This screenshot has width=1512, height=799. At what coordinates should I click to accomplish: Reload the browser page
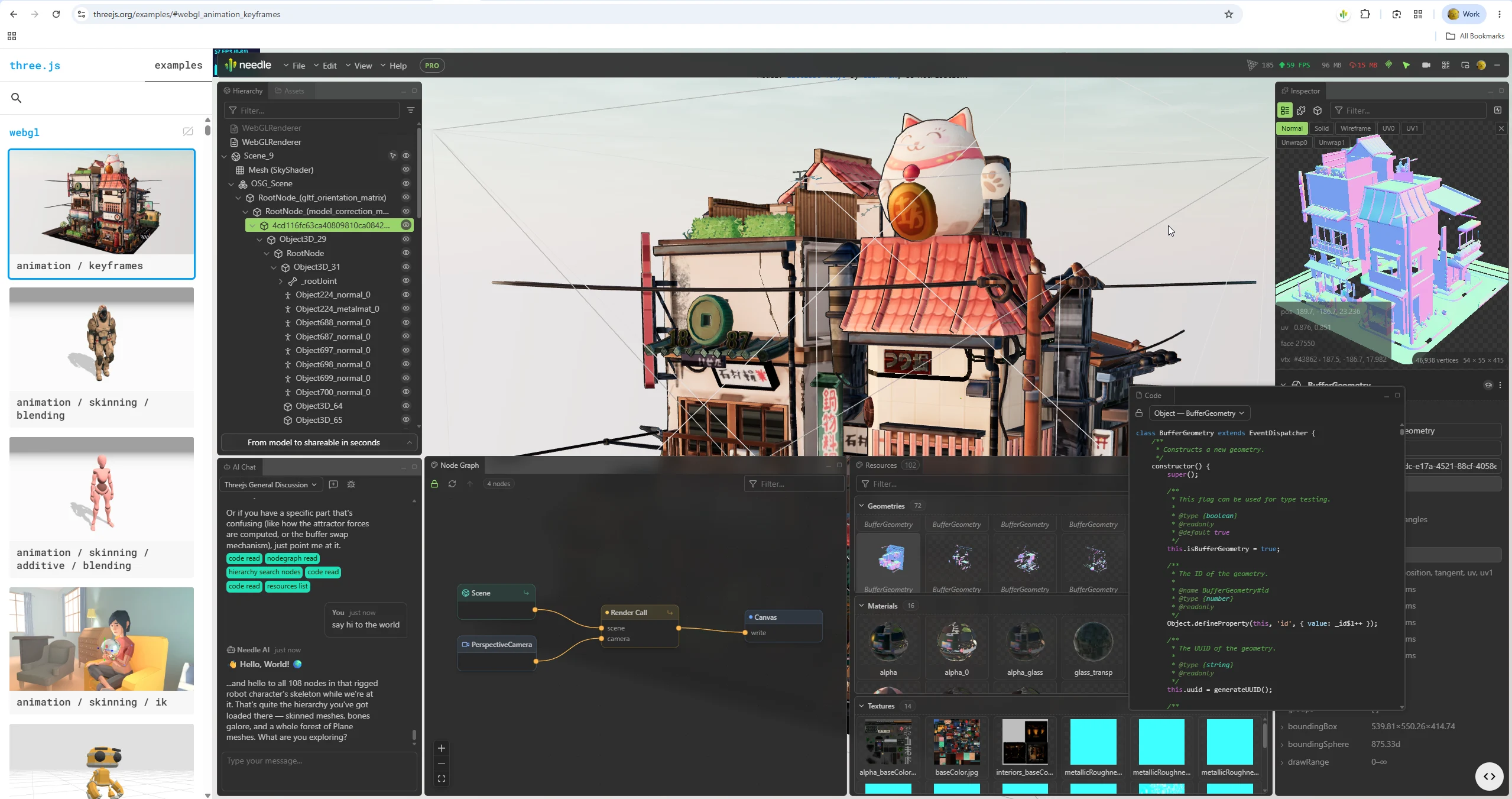(x=56, y=14)
